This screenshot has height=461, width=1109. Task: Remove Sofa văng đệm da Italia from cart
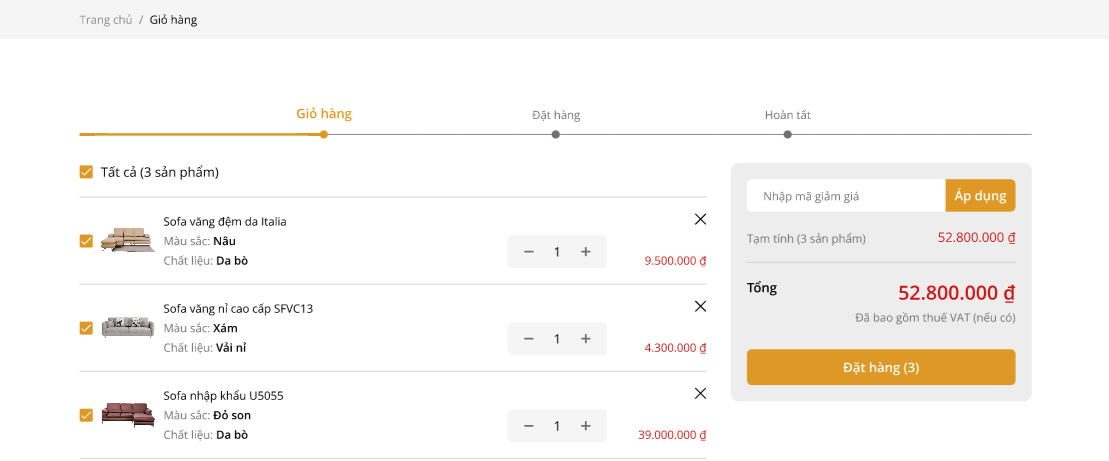click(700, 219)
